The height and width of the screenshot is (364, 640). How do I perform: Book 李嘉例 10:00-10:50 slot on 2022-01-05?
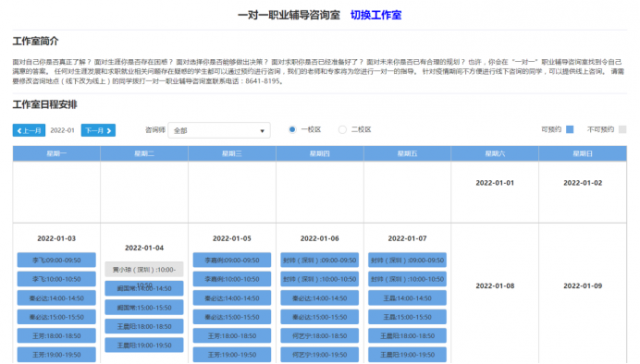click(232, 279)
